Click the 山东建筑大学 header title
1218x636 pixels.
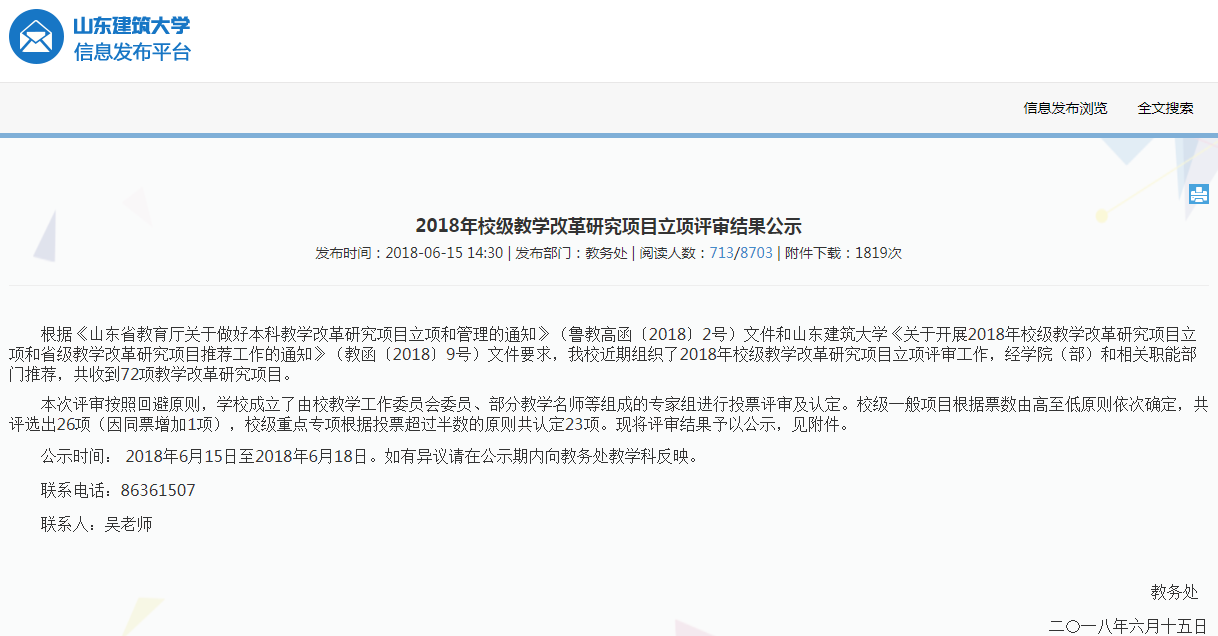pos(132,26)
